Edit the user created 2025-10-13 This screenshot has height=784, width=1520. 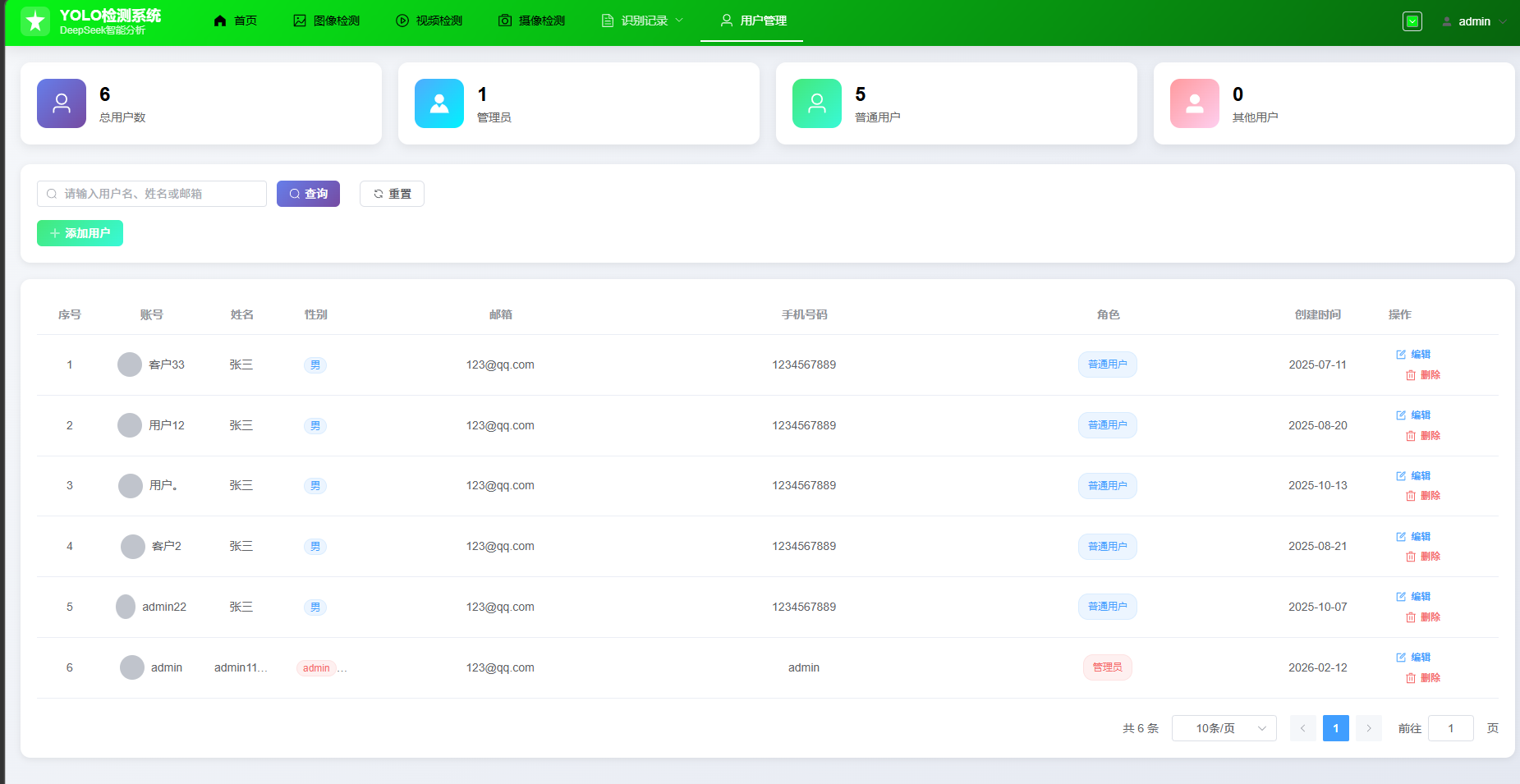click(1413, 476)
